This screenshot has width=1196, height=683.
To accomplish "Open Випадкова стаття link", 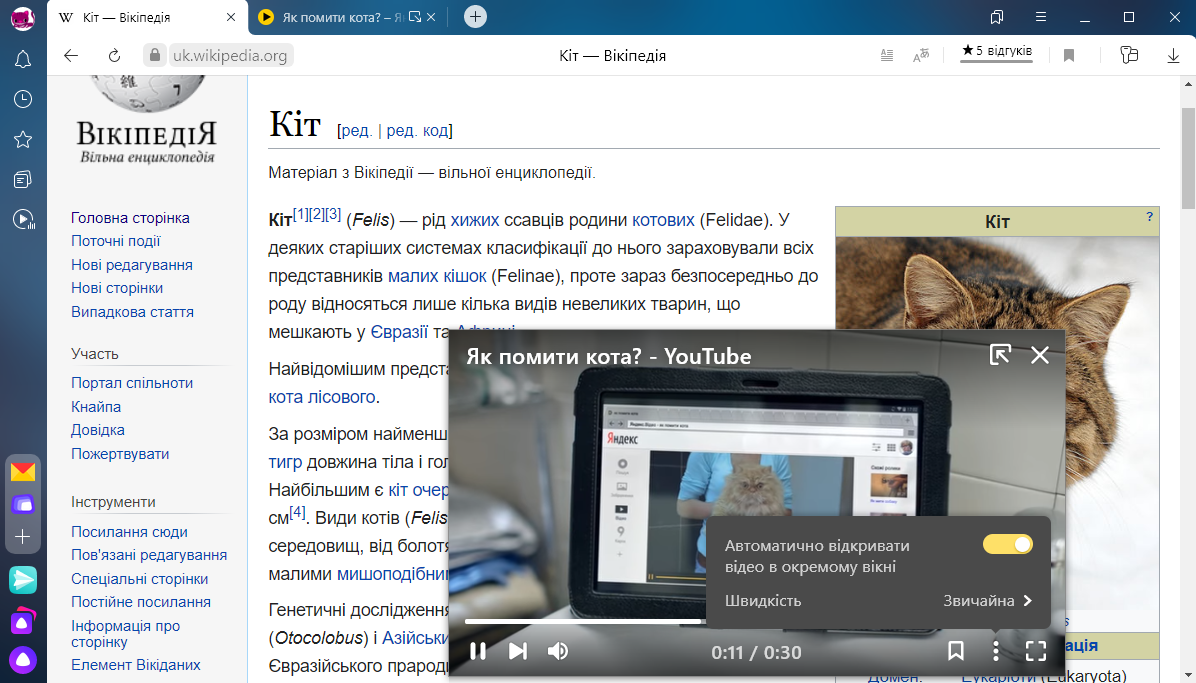I will tap(132, 311).
